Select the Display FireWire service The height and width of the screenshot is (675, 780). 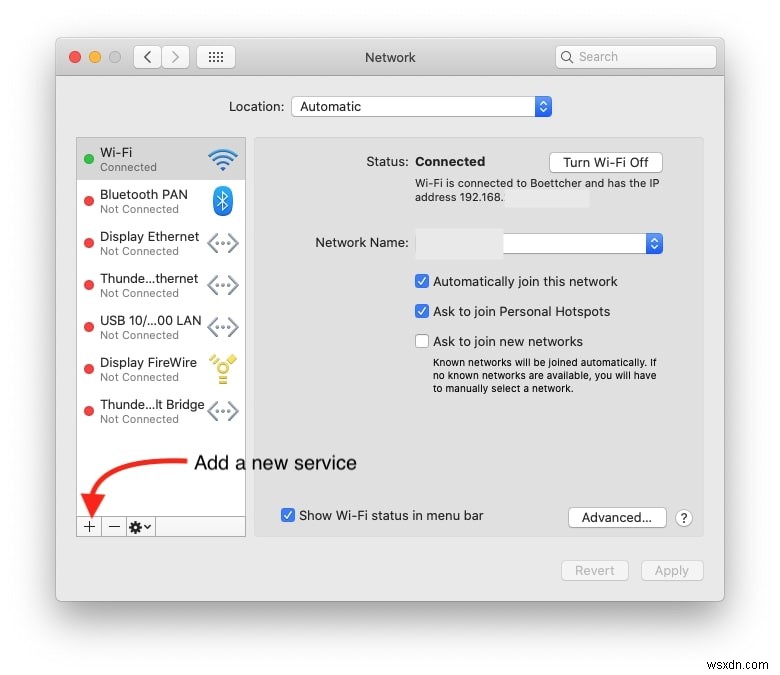[161, 369]
